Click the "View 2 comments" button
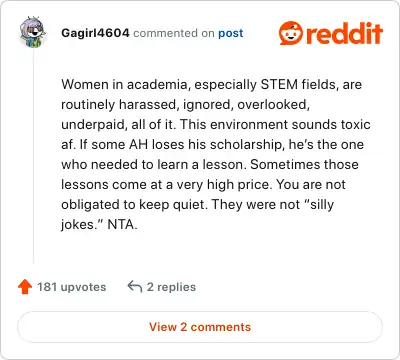Screen dimensions: 400x360 coord(200,327)
